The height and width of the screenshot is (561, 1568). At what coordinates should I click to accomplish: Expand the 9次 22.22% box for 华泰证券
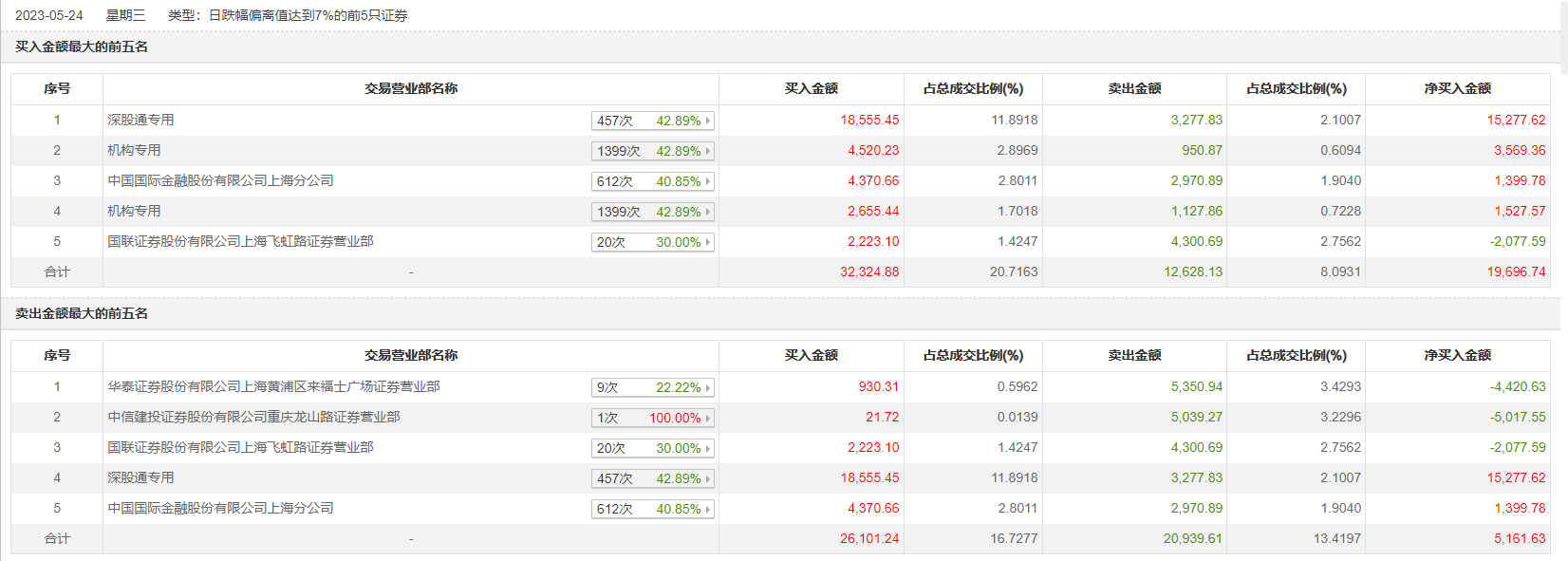pos(652,387)
